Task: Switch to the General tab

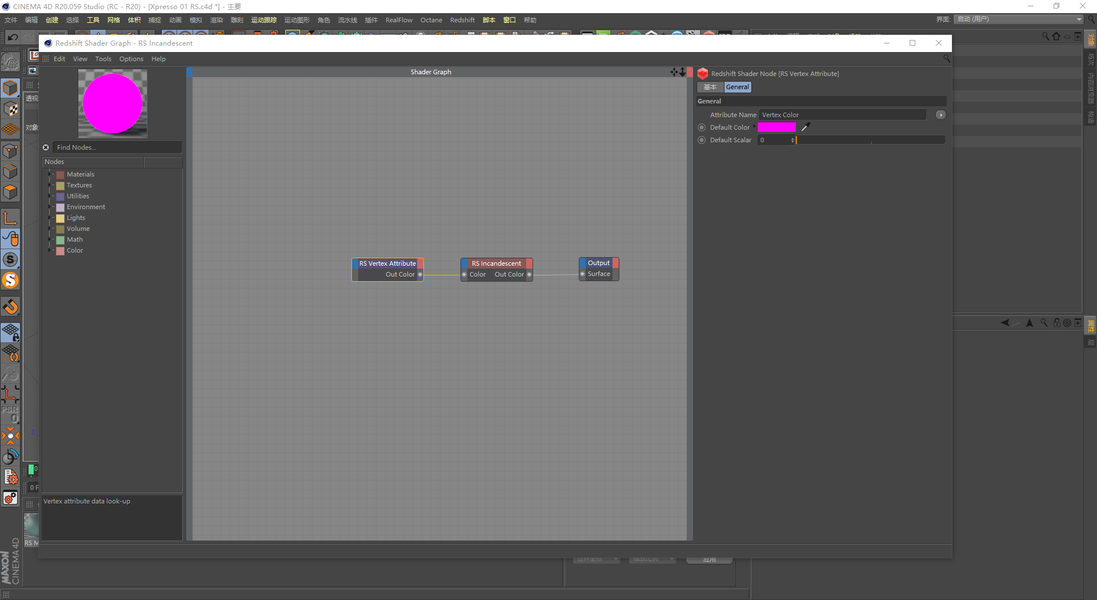Action: click(x=737, y=87)
